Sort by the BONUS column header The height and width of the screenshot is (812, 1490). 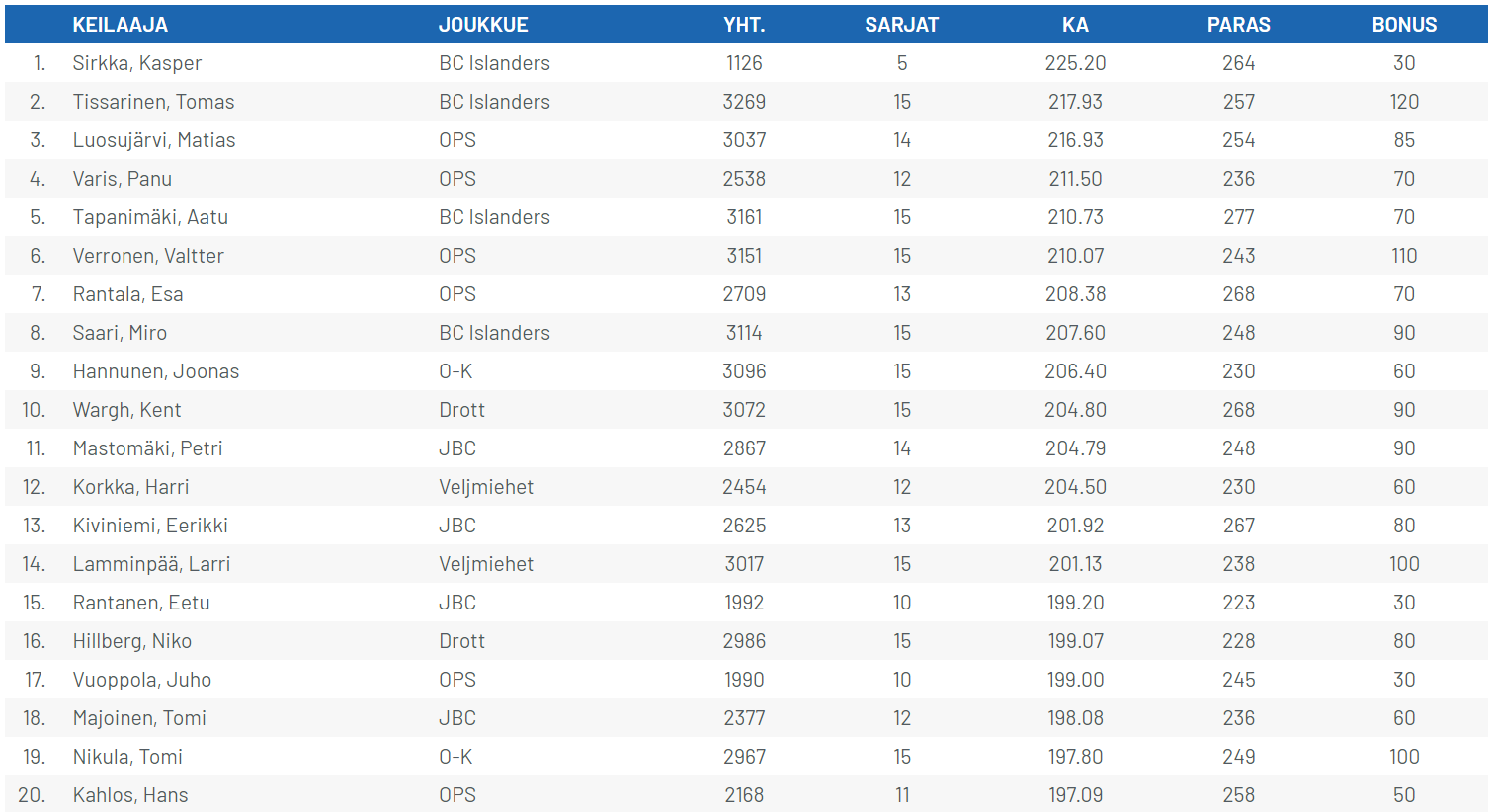1404,25
